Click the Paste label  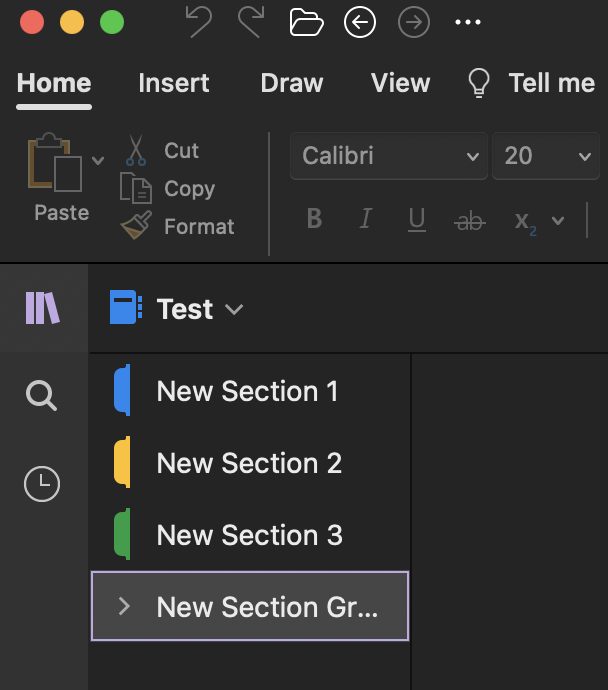pos(62,213)
